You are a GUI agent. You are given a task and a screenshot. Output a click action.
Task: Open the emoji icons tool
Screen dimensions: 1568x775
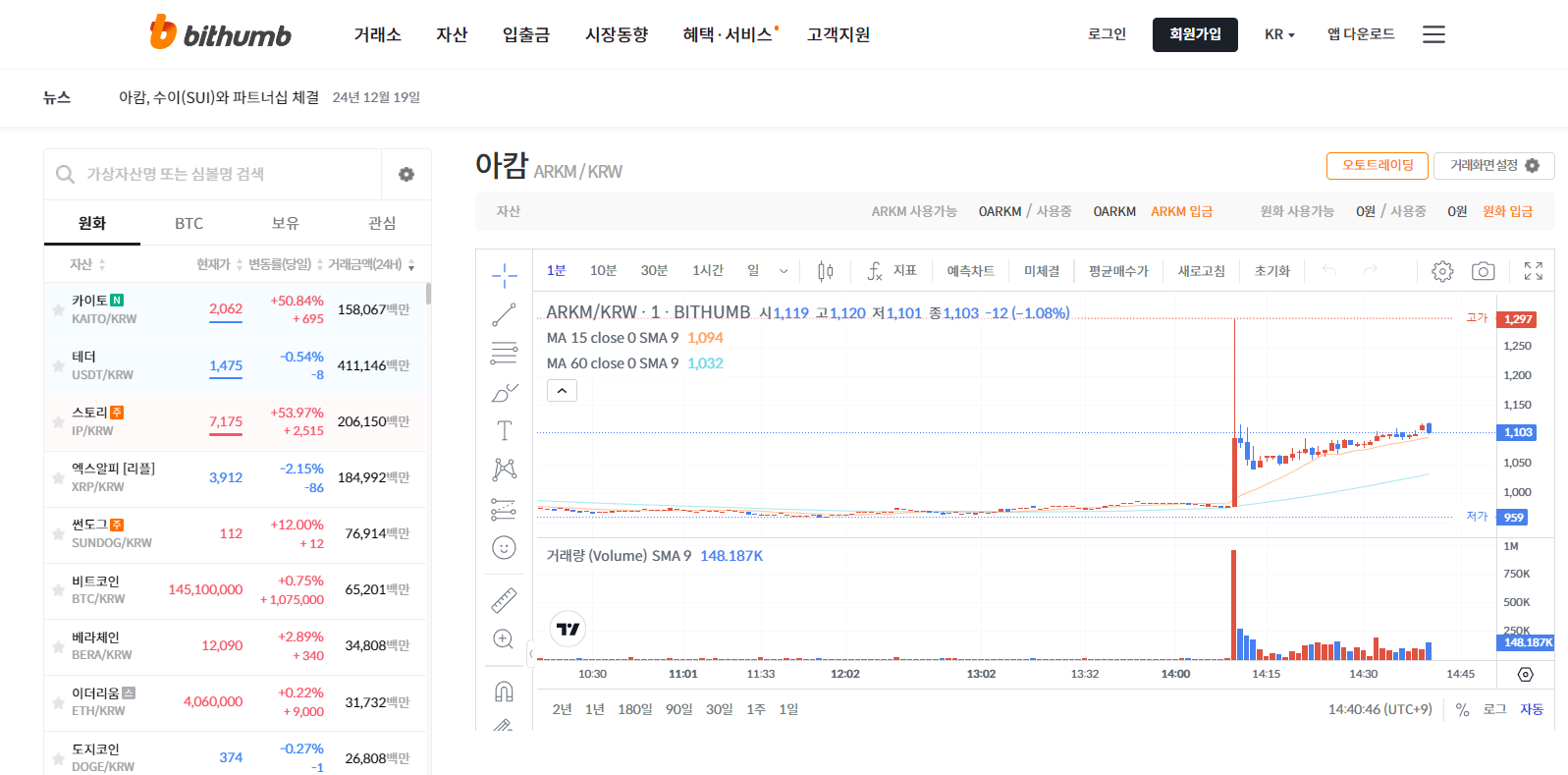point(504,547)
